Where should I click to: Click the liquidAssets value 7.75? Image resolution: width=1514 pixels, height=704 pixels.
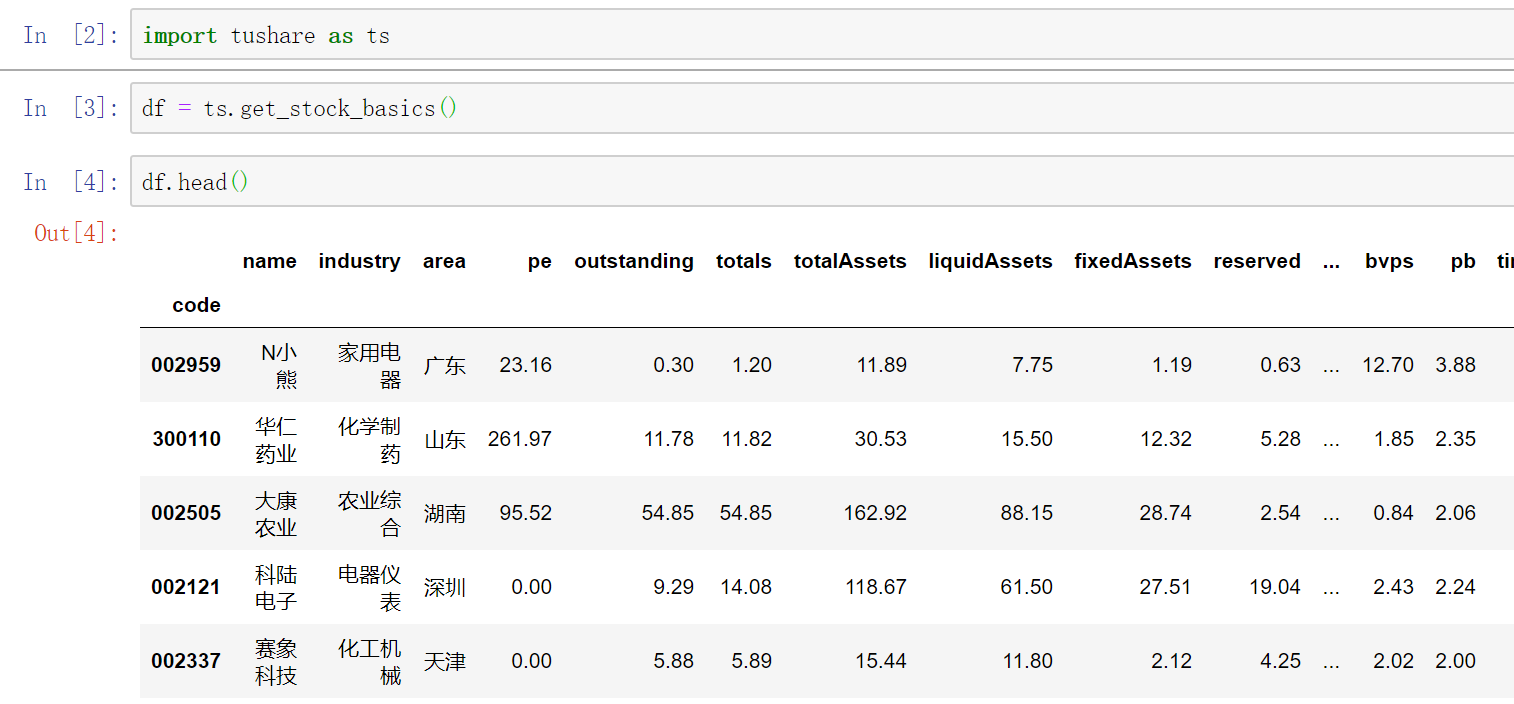click(x=1033, y=365)
